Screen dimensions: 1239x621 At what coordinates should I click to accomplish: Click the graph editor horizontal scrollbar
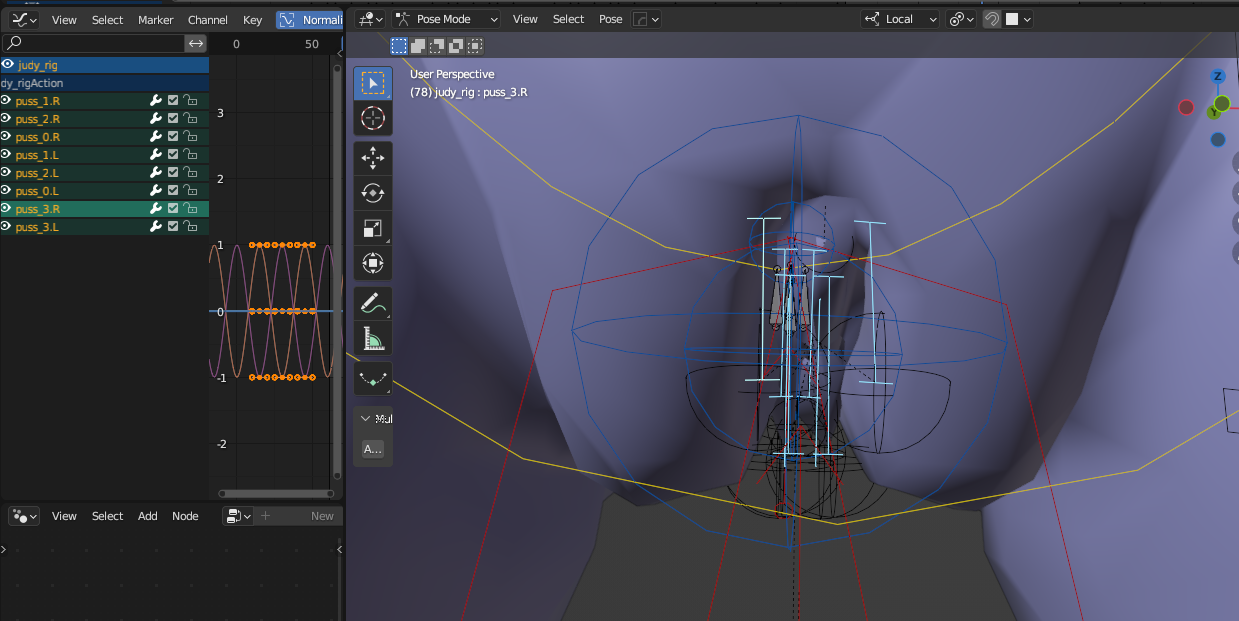click(x=275, y=493)
